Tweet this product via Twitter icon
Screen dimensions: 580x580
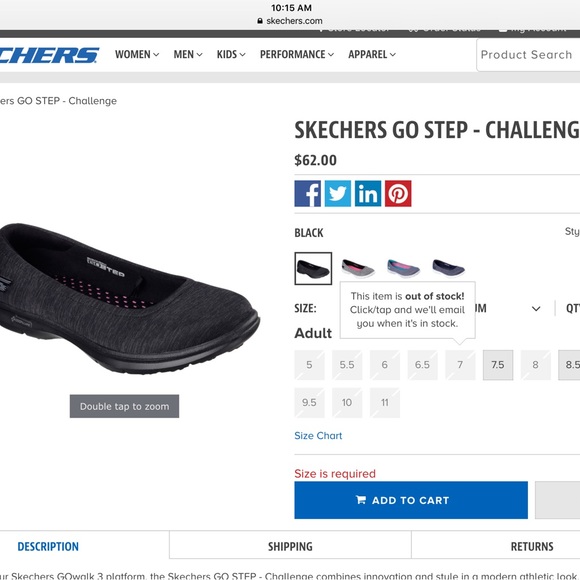338,193
